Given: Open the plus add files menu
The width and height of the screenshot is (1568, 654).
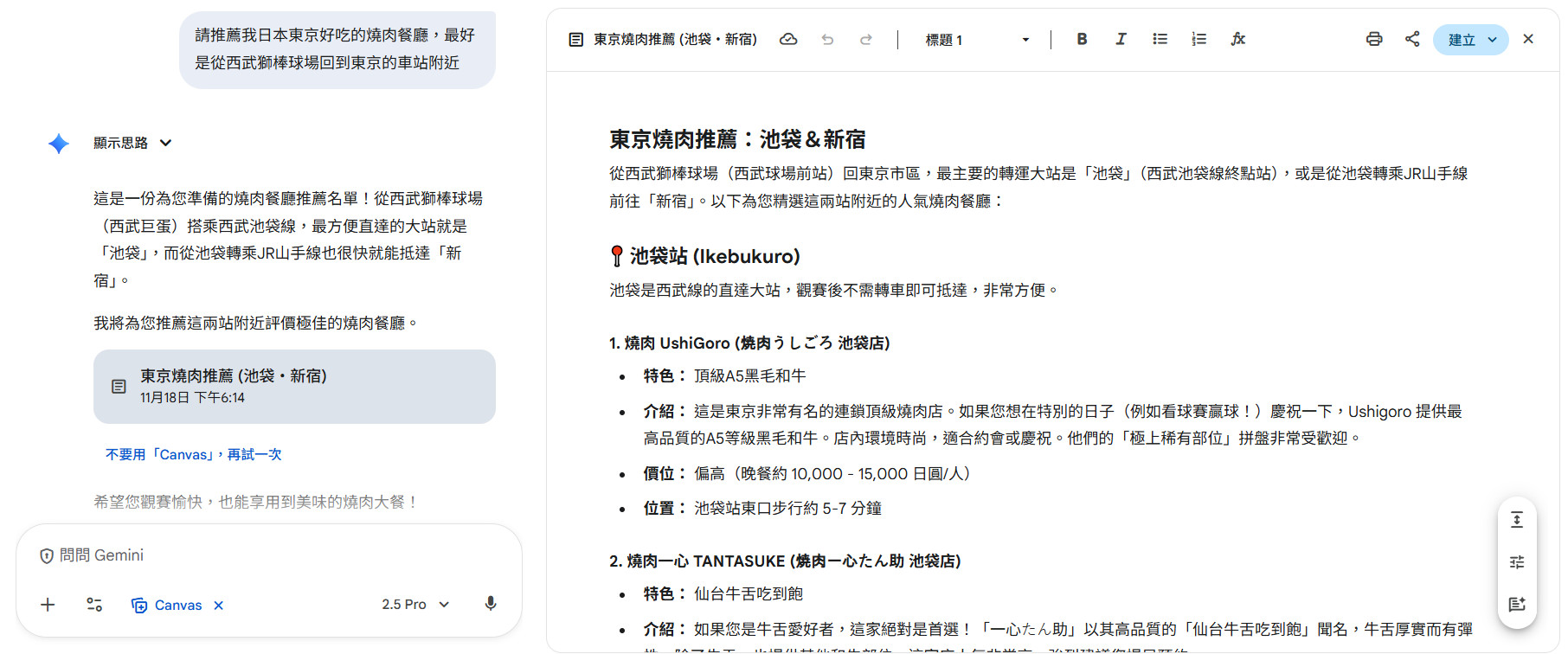Looking at the screenshot, I should [48, 605].
